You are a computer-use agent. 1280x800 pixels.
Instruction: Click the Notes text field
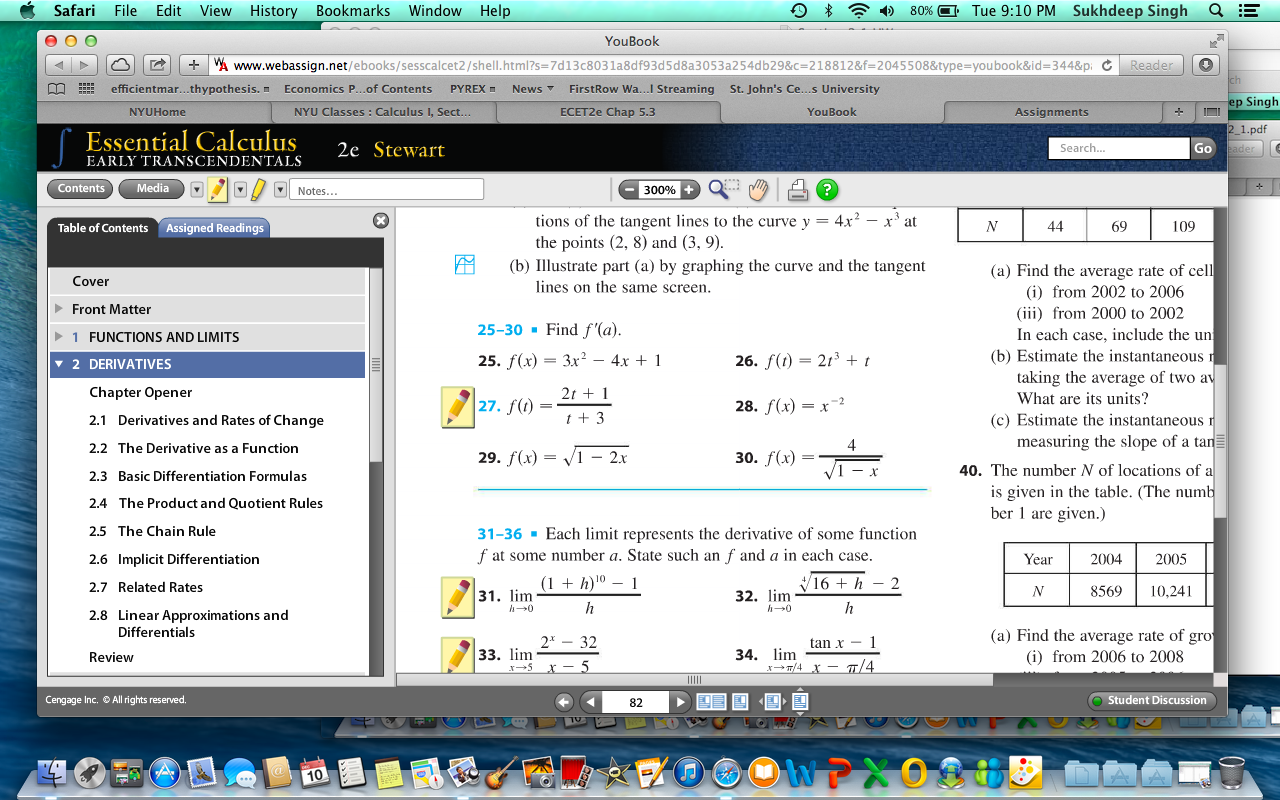pyautogui.click(x=388, y=190)
